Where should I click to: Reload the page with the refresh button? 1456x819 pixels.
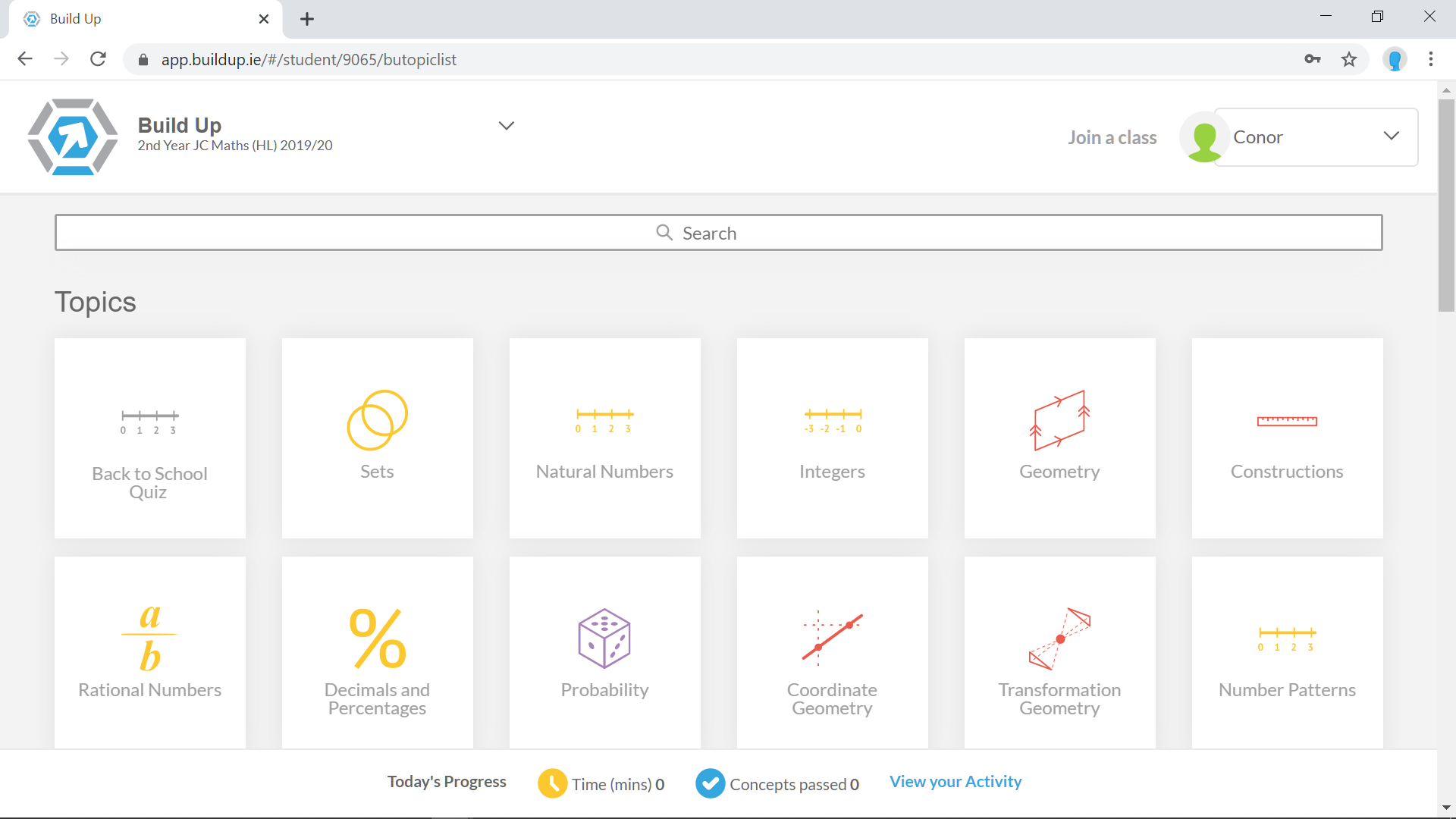pos(98,59)
